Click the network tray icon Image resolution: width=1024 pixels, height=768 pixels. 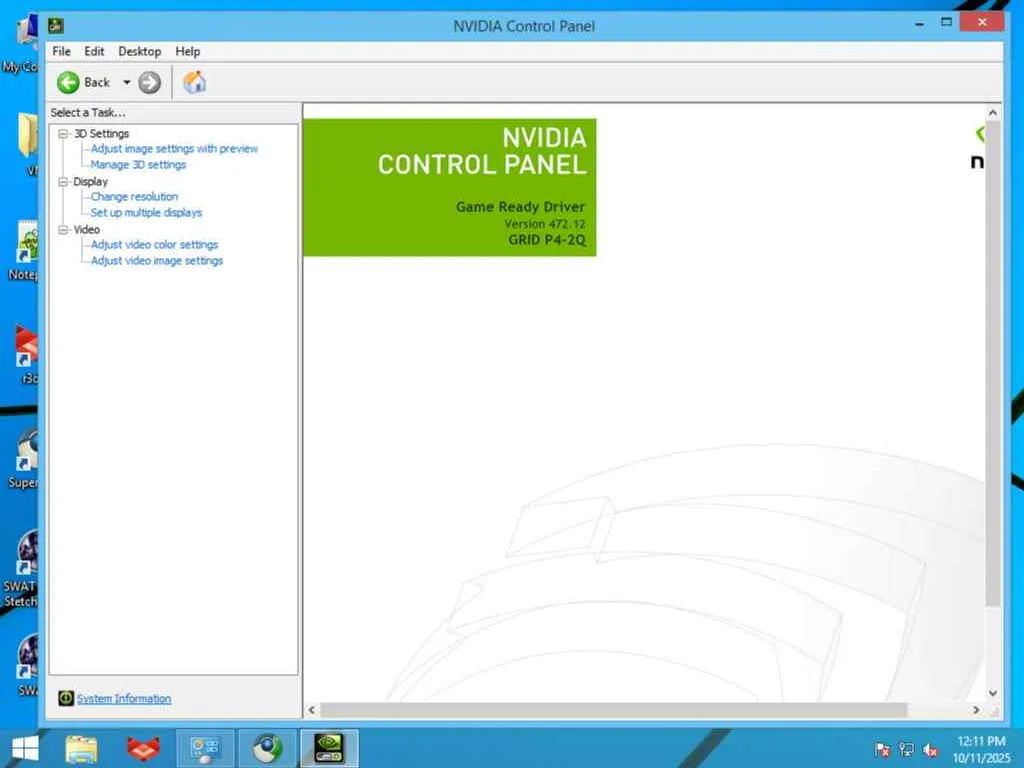point(906,750)
